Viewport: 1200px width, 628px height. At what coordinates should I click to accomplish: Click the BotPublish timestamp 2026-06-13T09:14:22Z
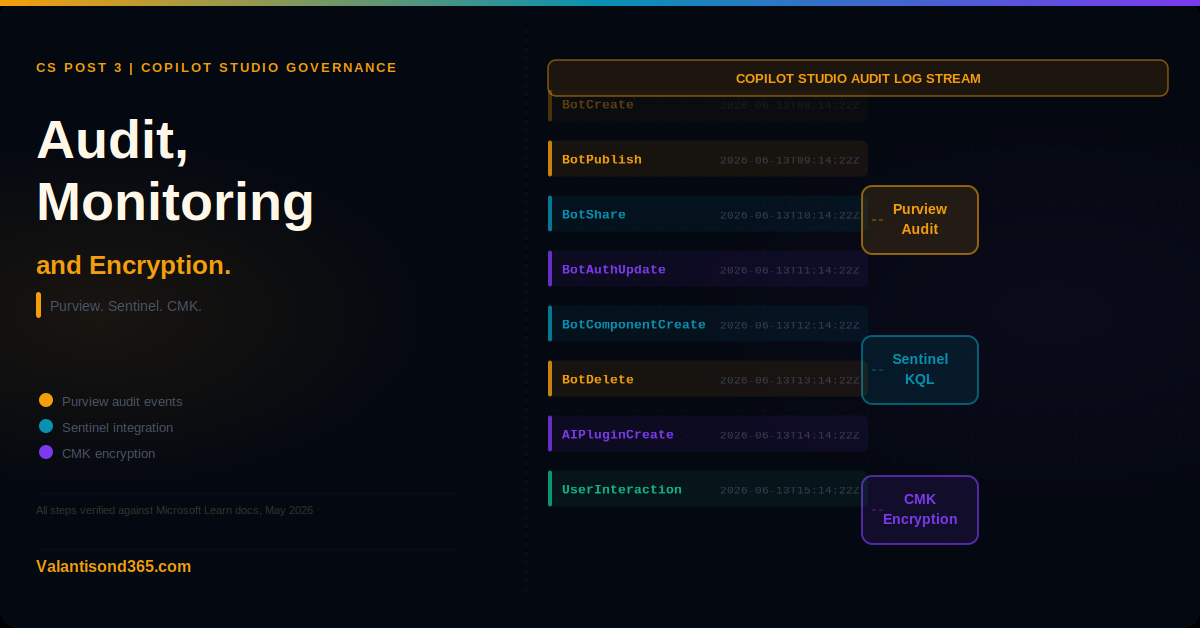pyautogui.click(x=790, y=160)
